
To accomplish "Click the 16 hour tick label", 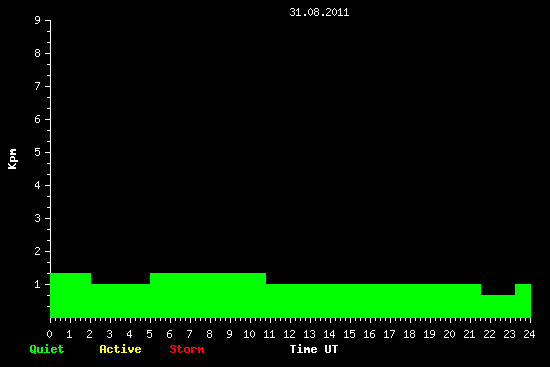I will coord(369,334).
